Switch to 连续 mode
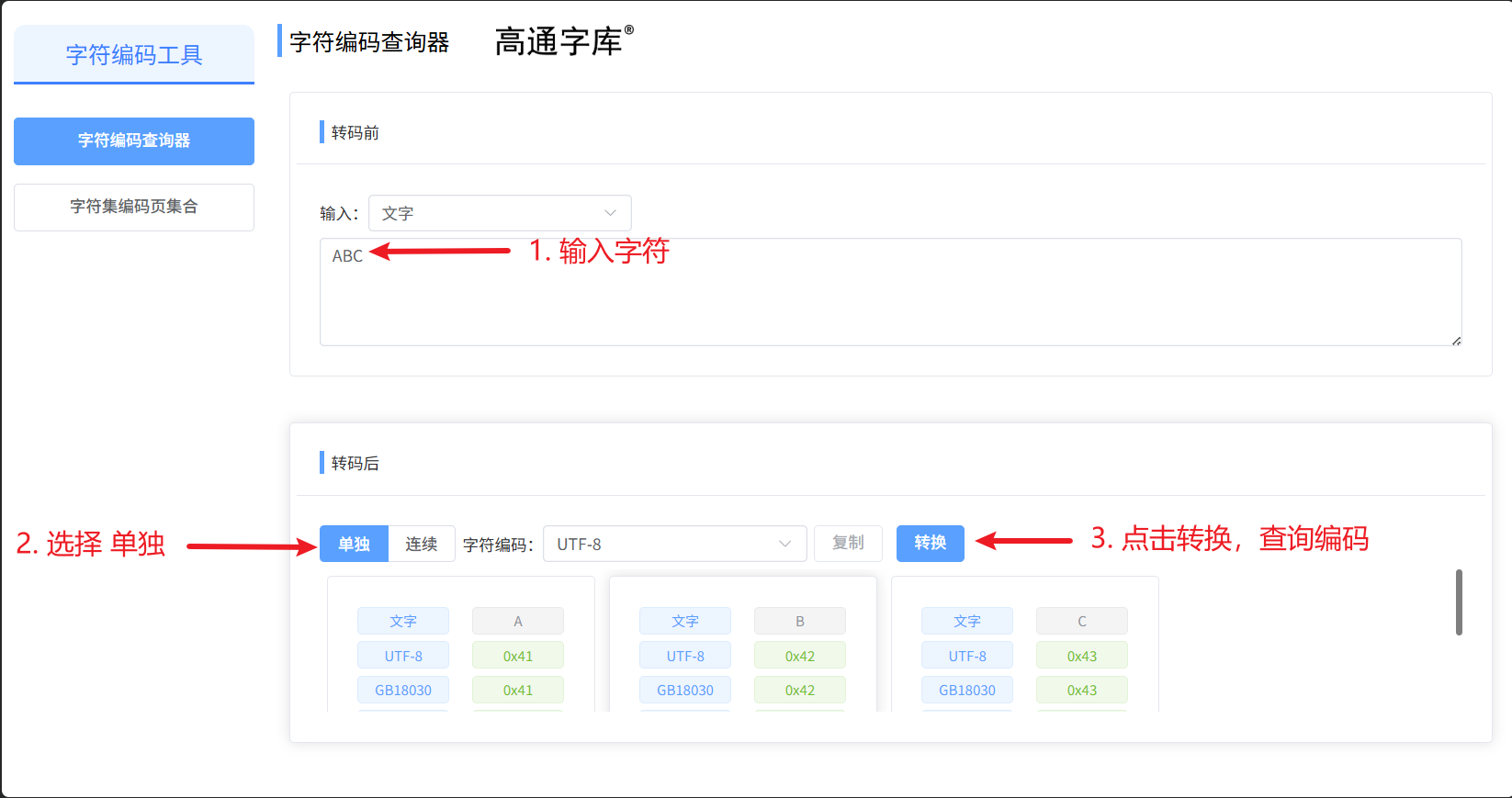Screen dimensions: 1512x798 pos(422,544)
